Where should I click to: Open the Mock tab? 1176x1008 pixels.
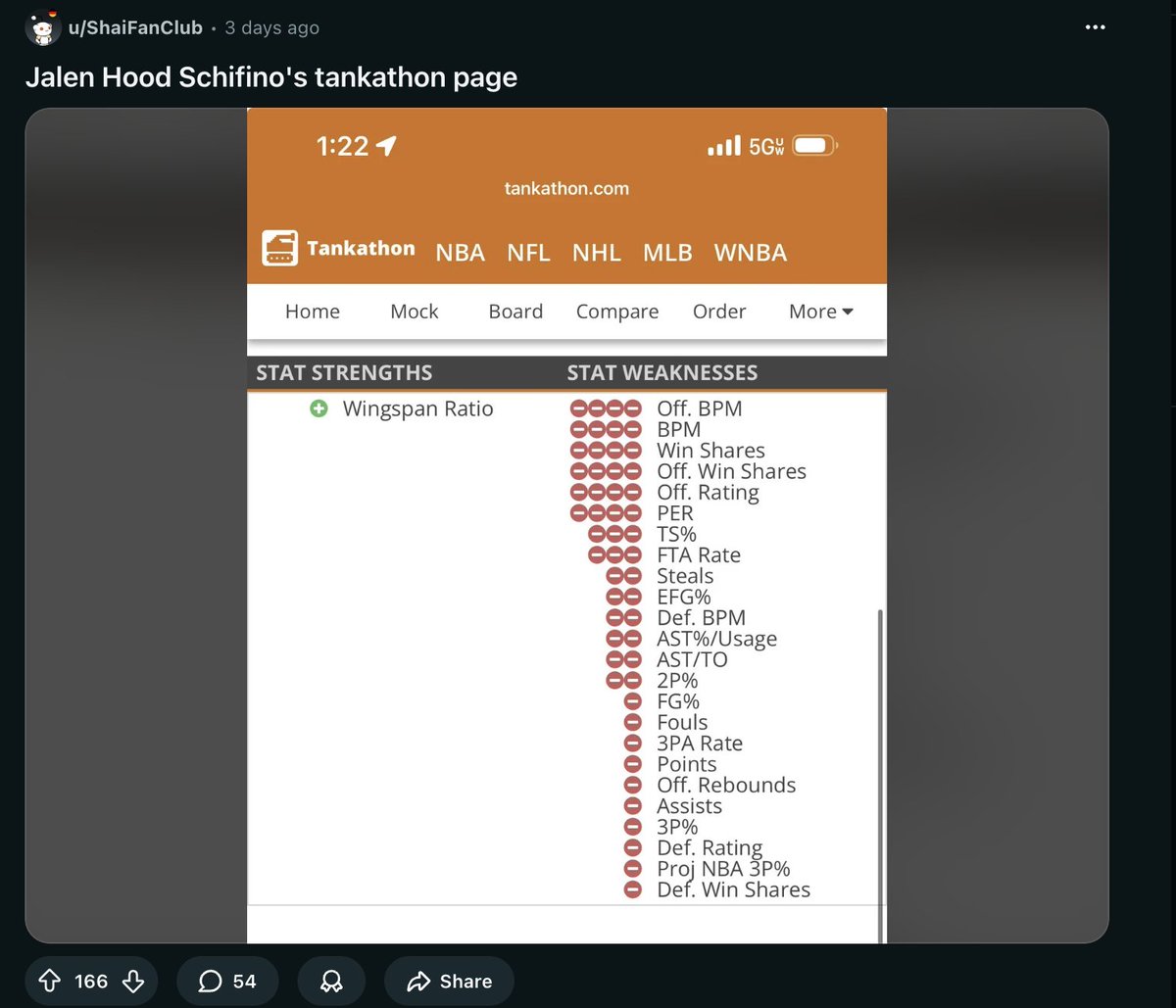(415, 312)
